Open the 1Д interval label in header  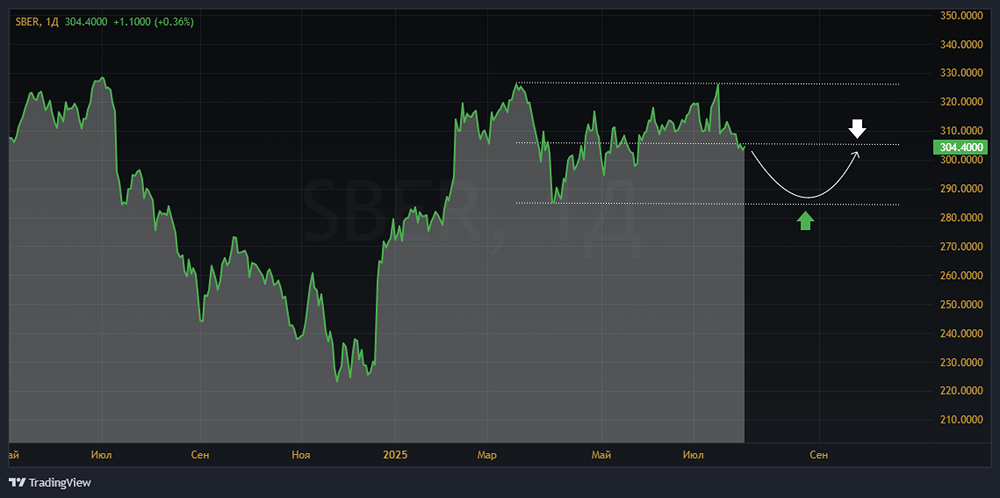[x=53, y=21]
